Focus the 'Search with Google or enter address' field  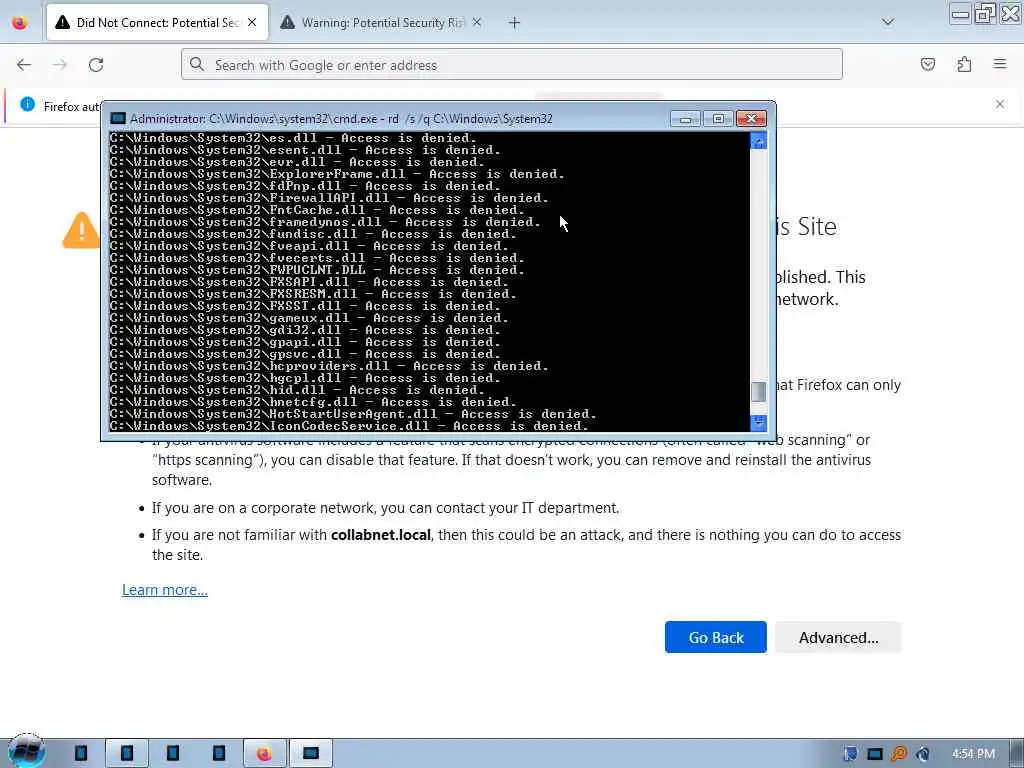pos(512,65)
